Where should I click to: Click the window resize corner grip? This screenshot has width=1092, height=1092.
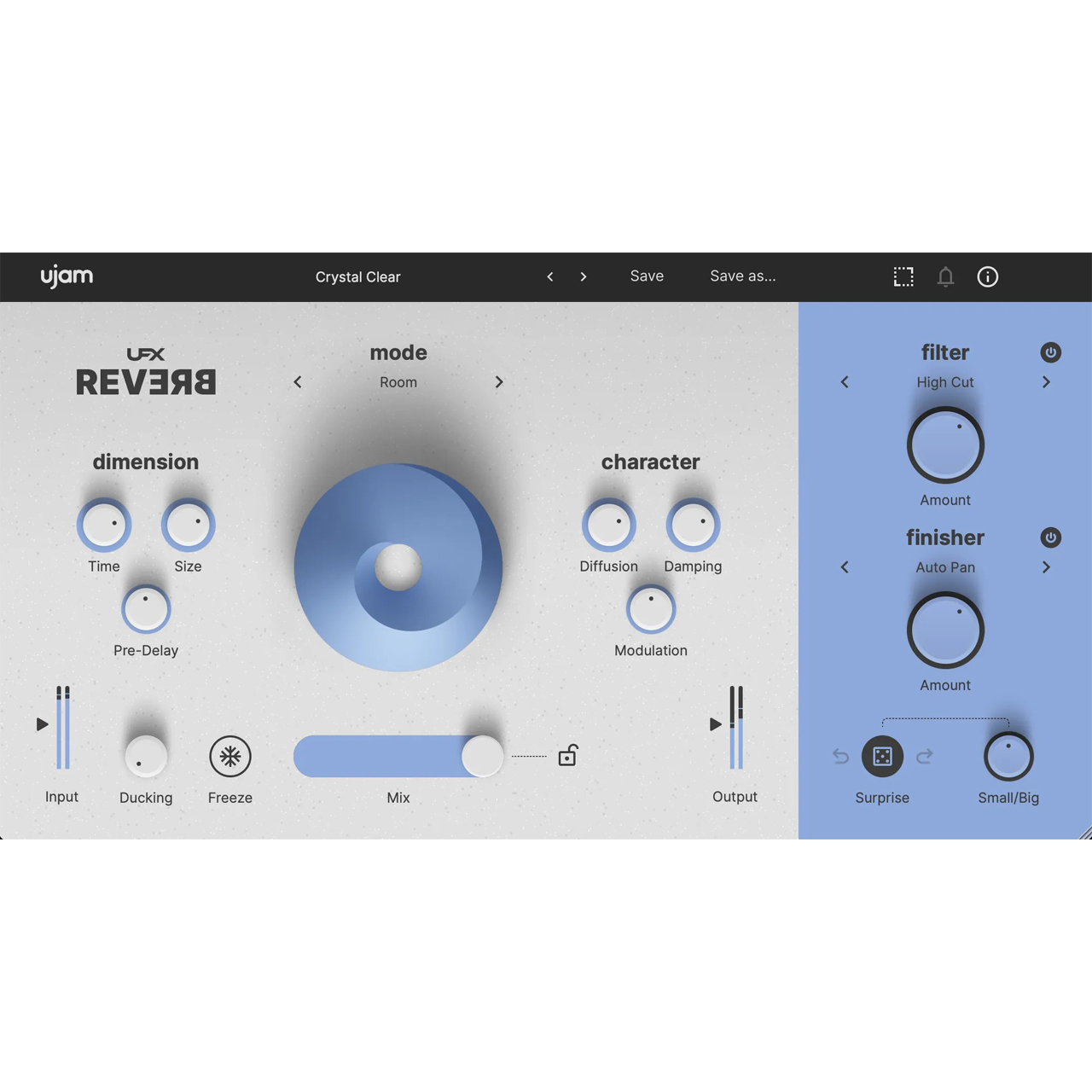point(1085,833)
